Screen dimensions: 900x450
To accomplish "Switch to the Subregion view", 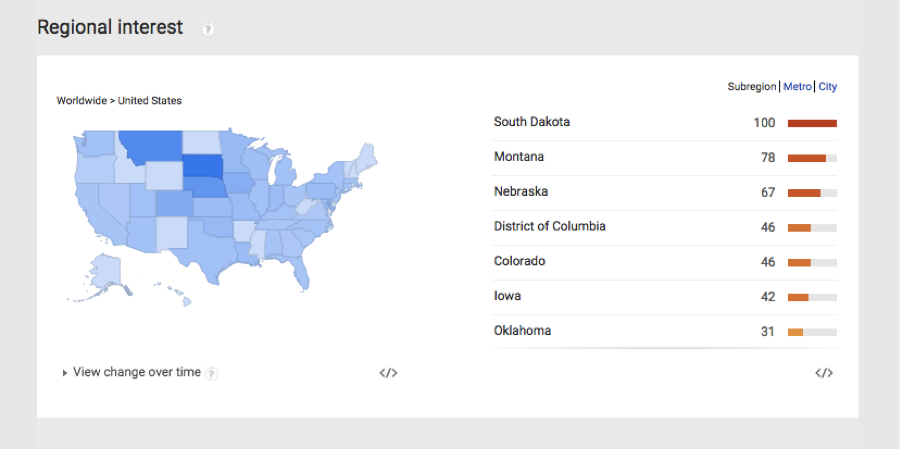I will 752,87.
